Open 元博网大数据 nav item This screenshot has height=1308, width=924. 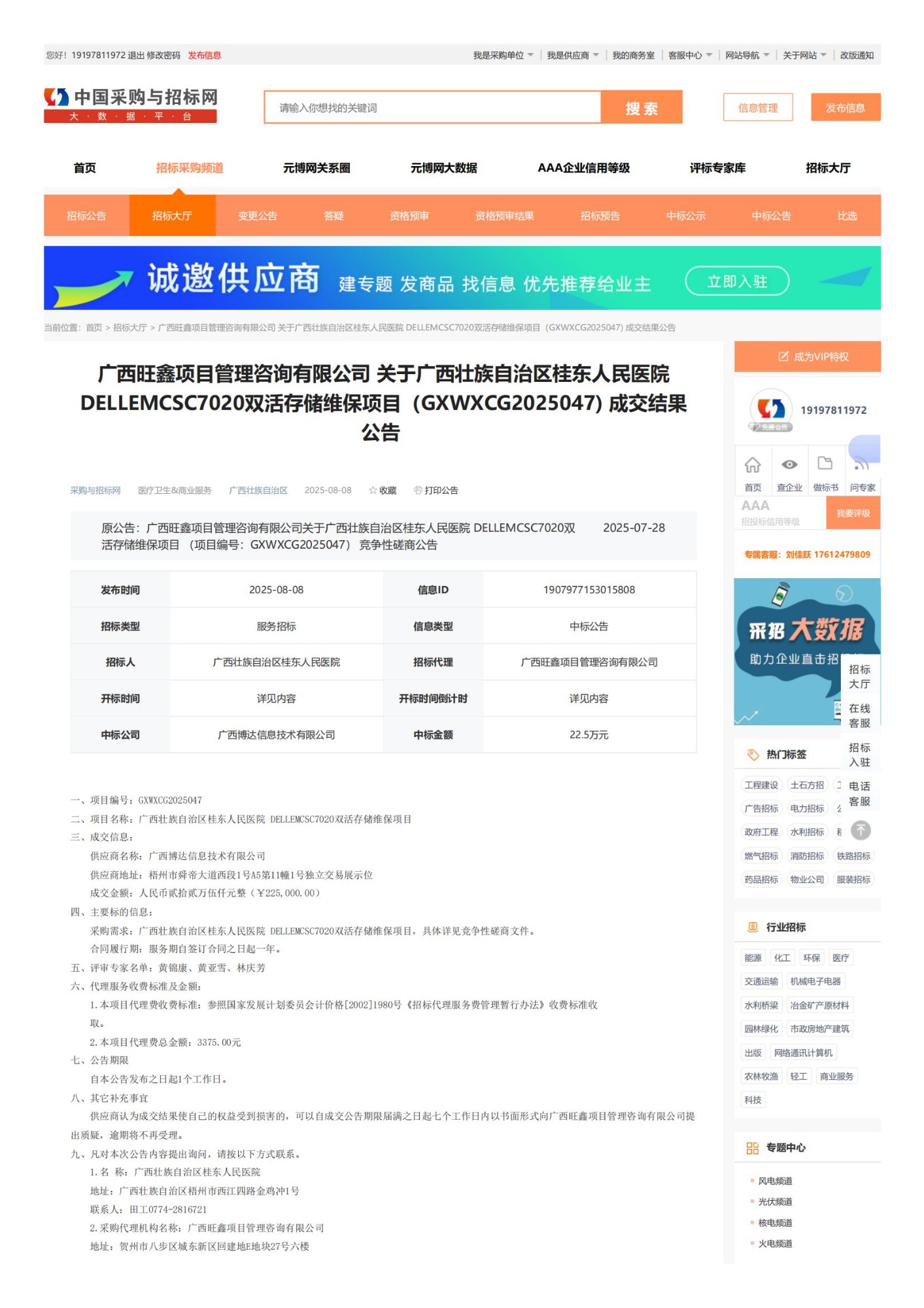coord(444,168)
